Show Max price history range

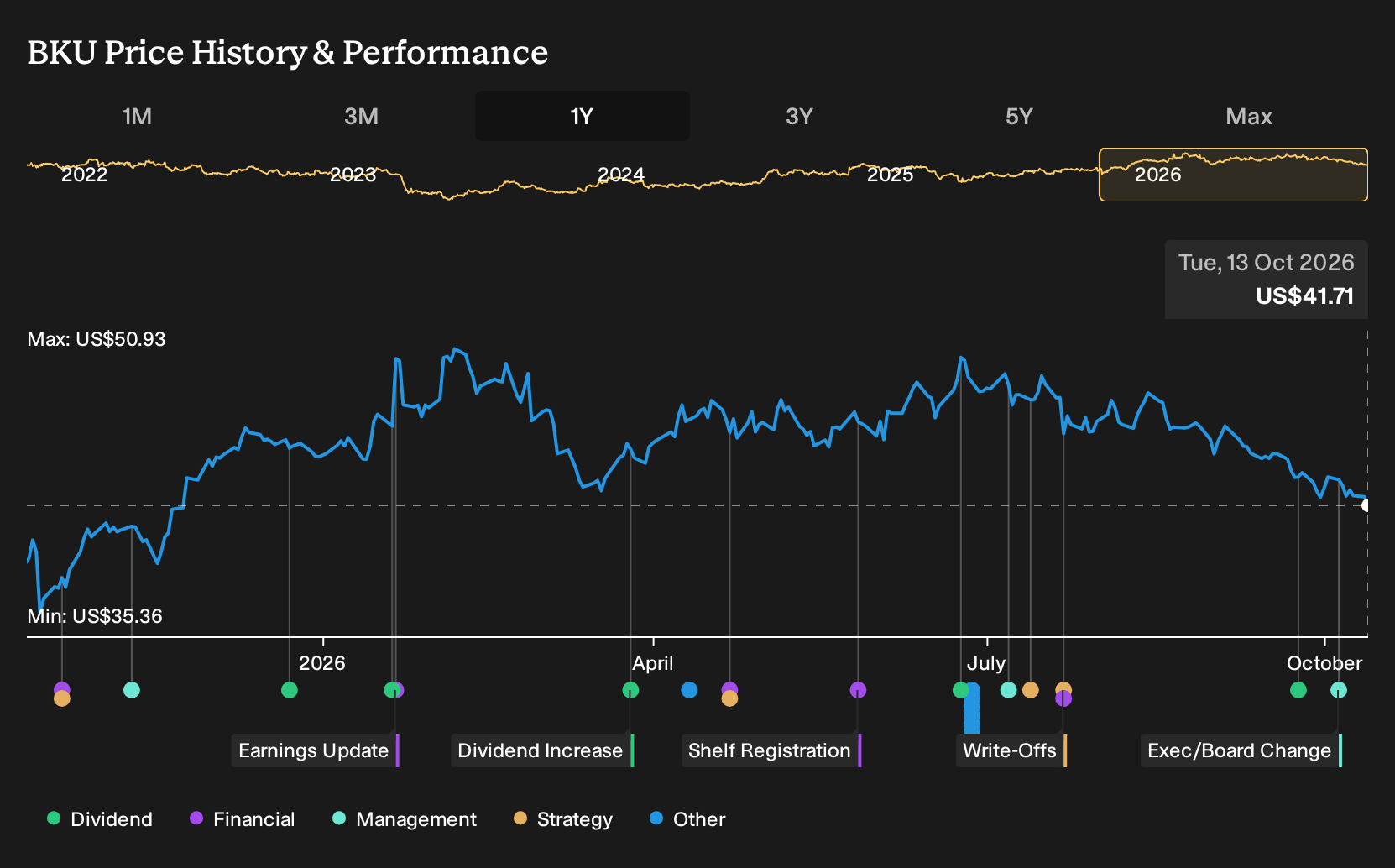1249,116
